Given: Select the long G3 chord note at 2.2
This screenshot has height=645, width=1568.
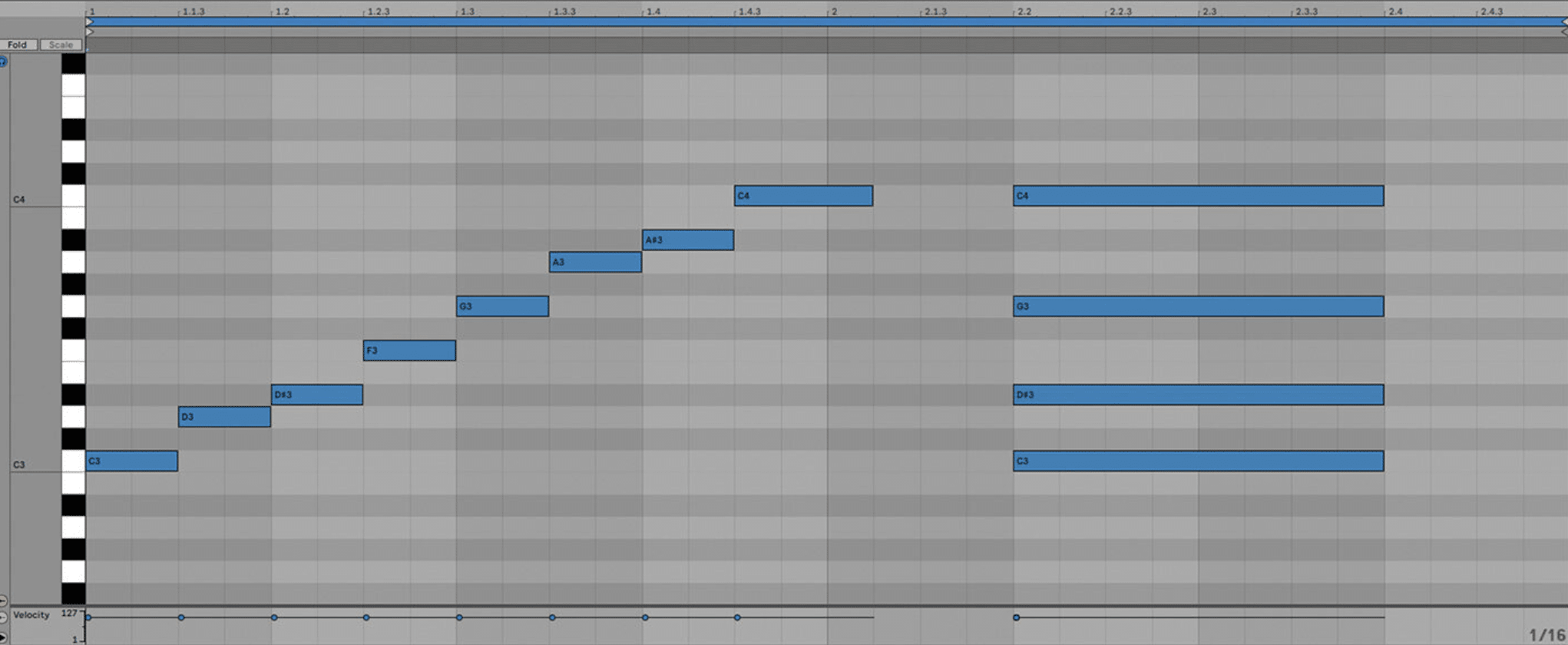Looking at the screenshot, I should (x=1199, y=306).
